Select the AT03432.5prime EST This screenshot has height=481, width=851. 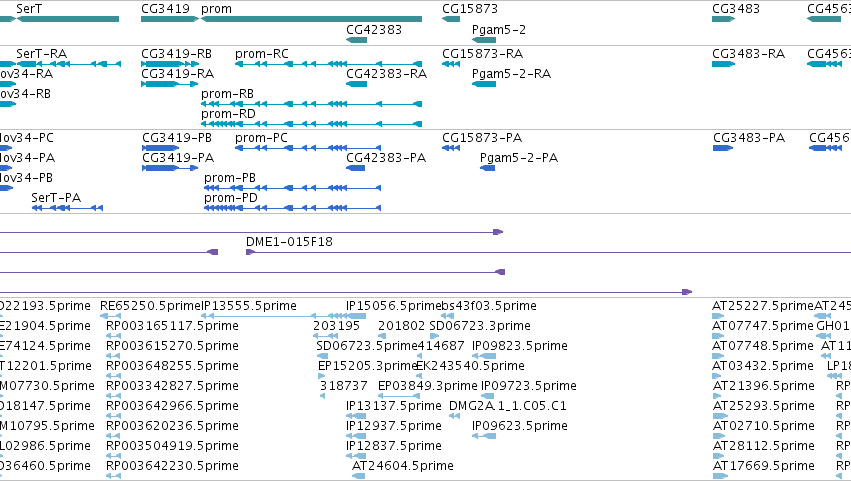718,376
